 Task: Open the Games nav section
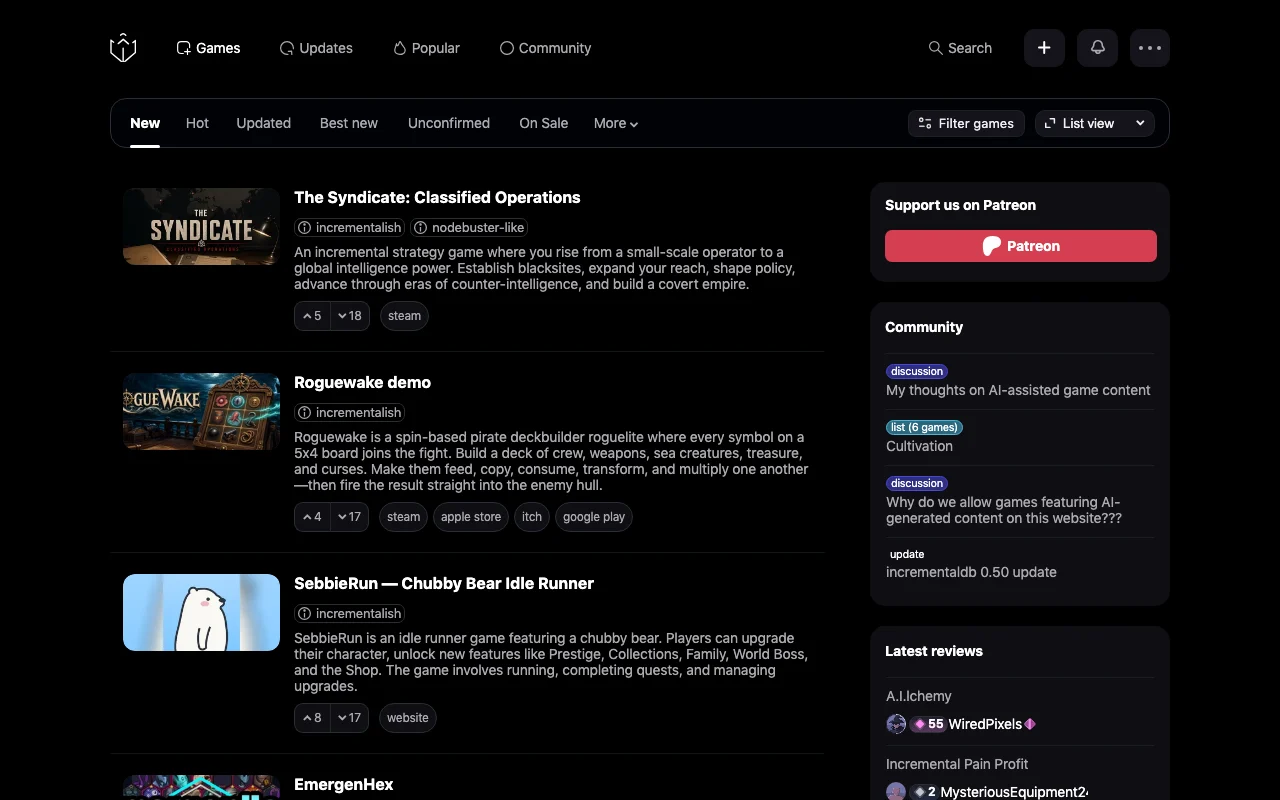[x=208, y=48]
